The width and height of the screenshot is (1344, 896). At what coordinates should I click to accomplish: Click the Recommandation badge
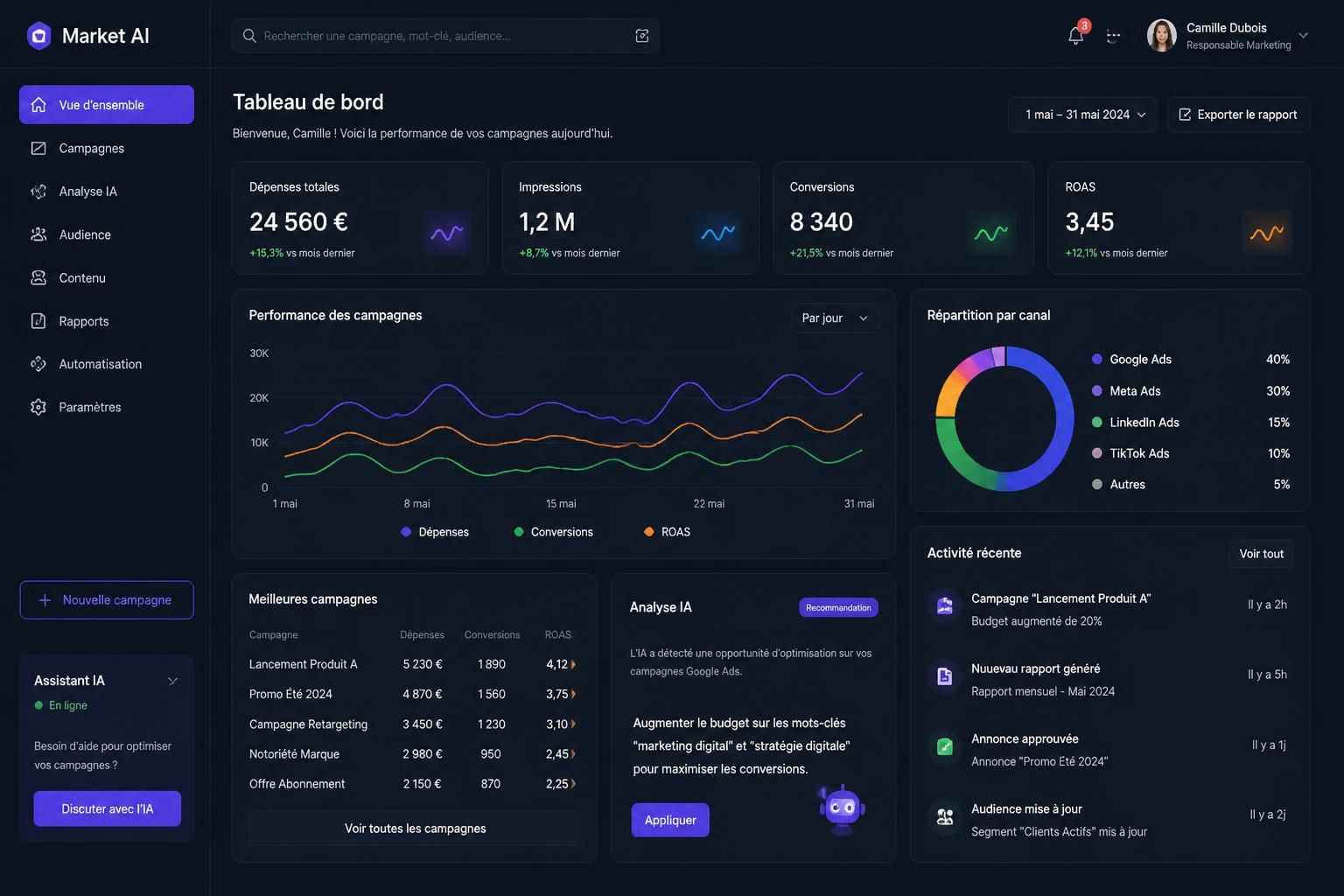coord(838,607)
